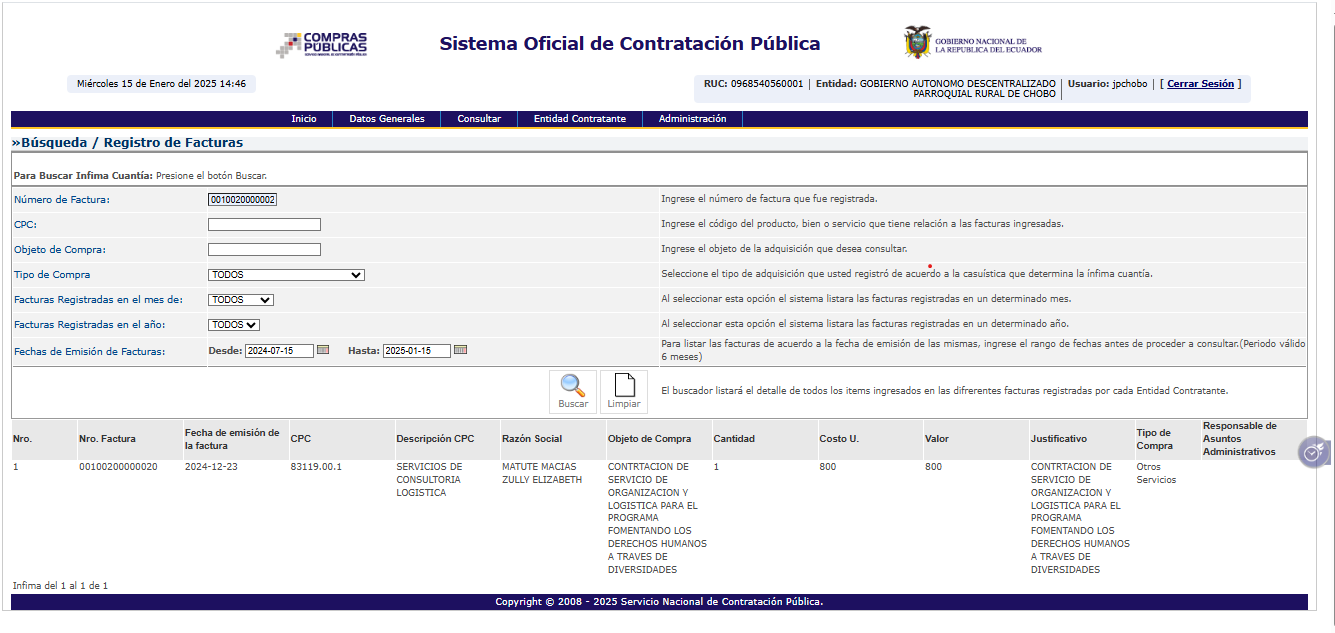Open the month filter for registered invoices
1335x633 pixels.
[240, 300]
